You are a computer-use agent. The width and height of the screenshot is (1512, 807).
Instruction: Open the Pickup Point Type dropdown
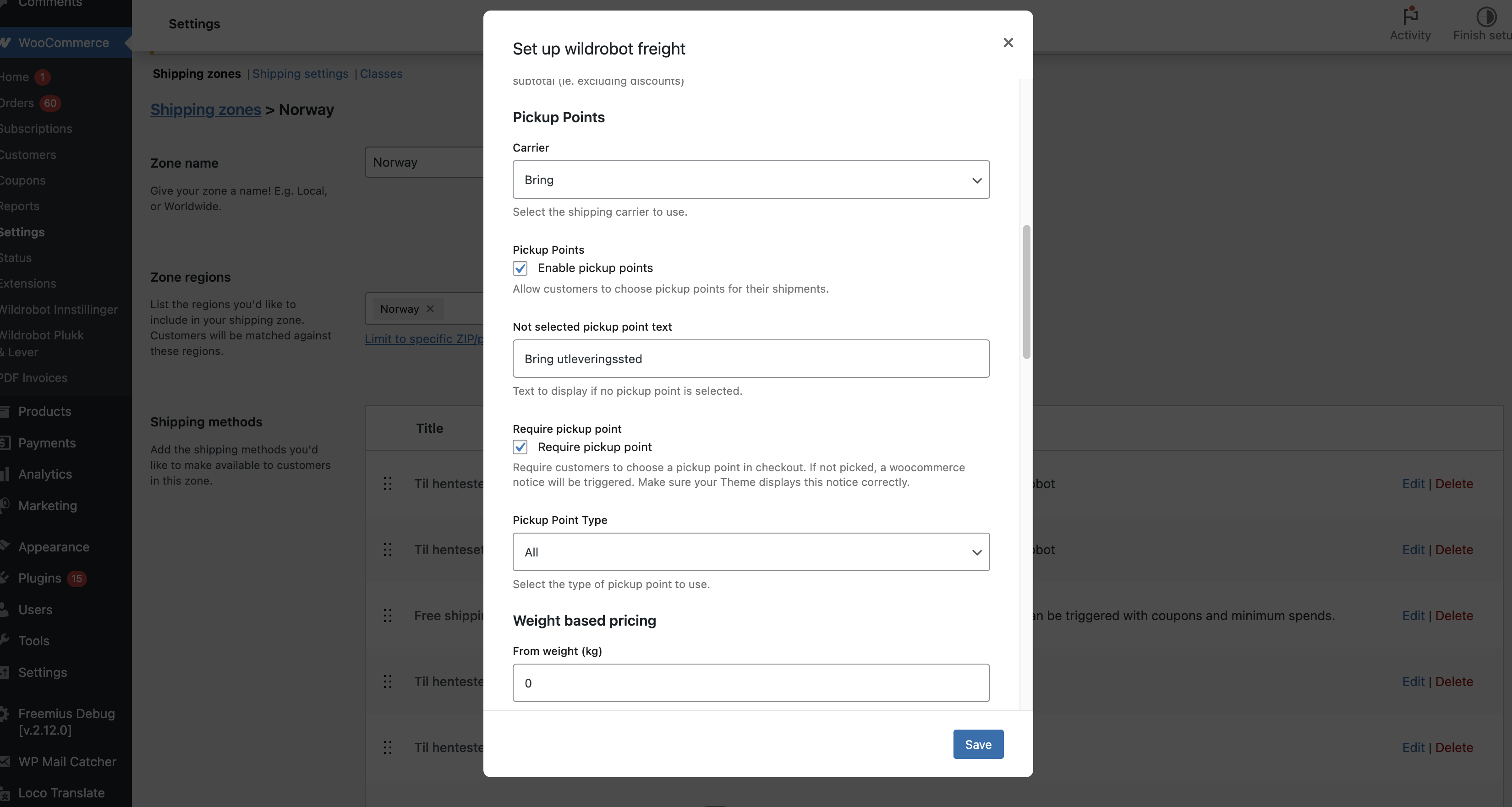pos(751,552)
